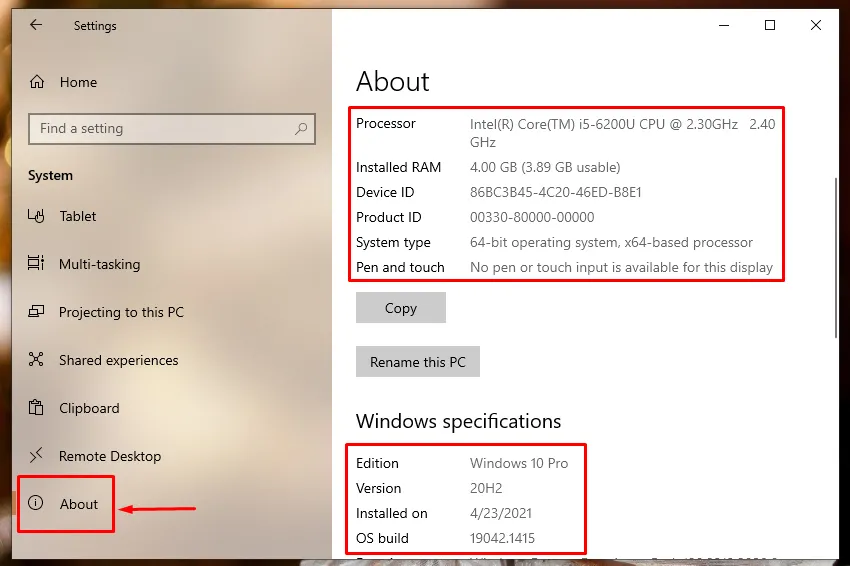Click the Windows specifications heading

(458, 421)
